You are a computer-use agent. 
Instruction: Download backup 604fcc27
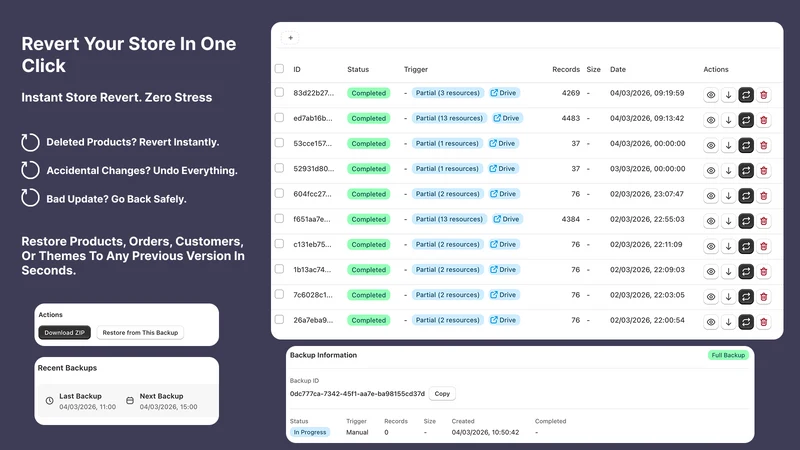point(729,196)
